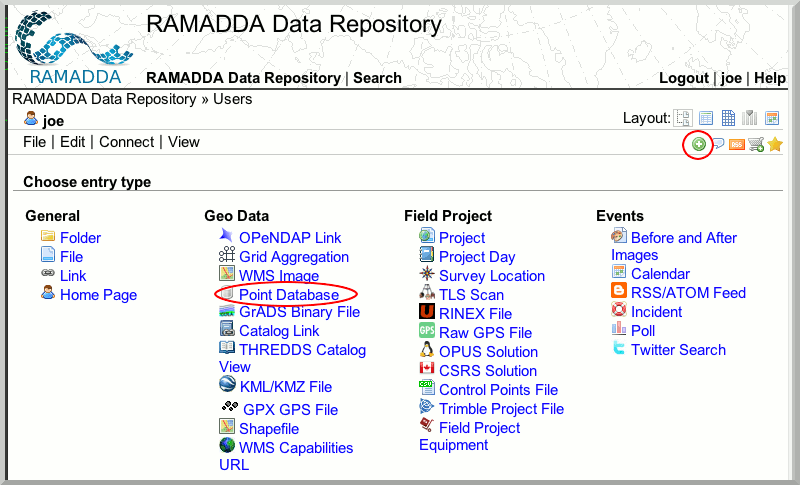Choose the Twitter Search entry type
The image size is (800, 485).
pyautogui.click(x=678, y=350)
